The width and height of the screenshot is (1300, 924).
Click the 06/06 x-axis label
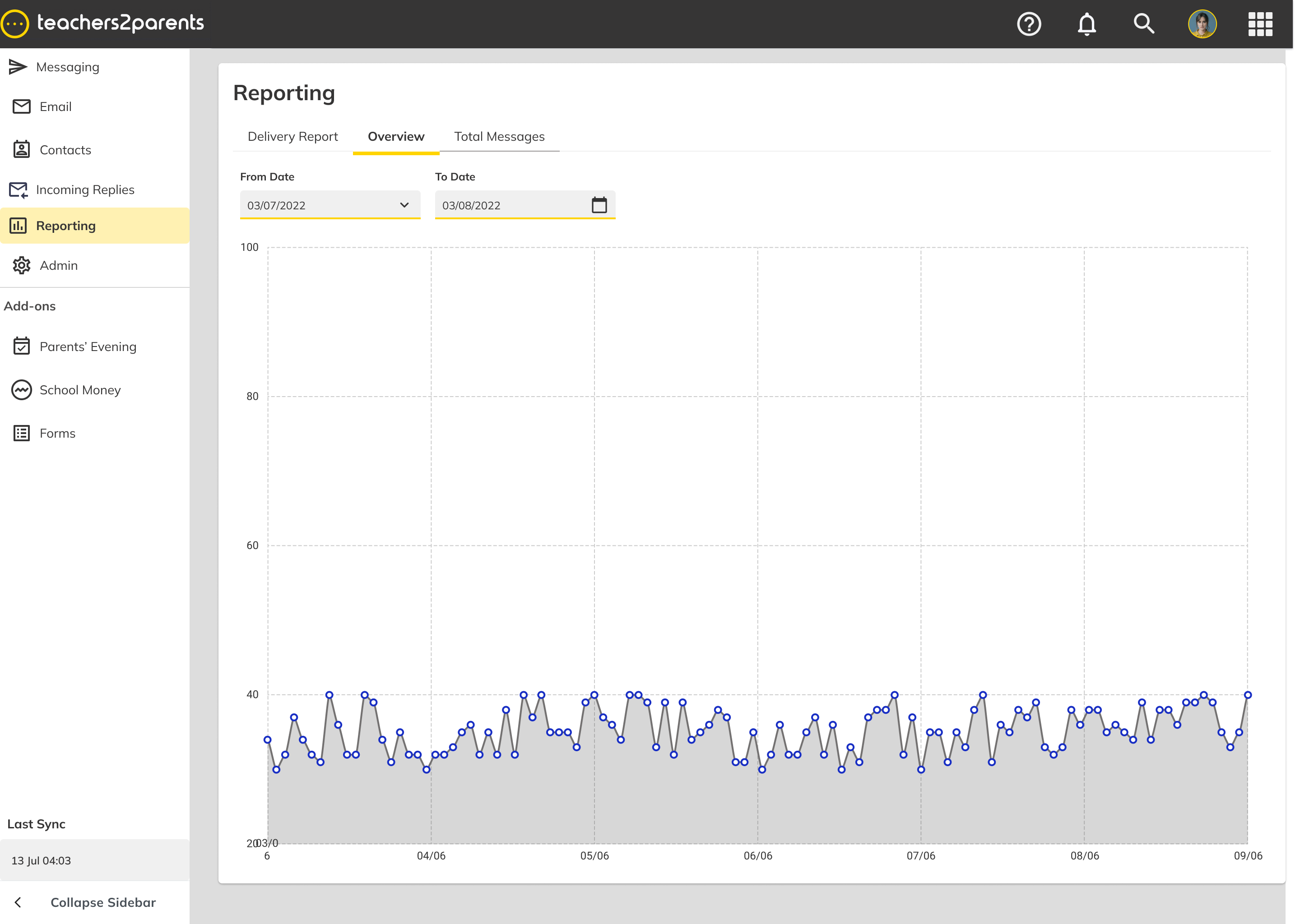pyautogui.click(x=757, y=856)
